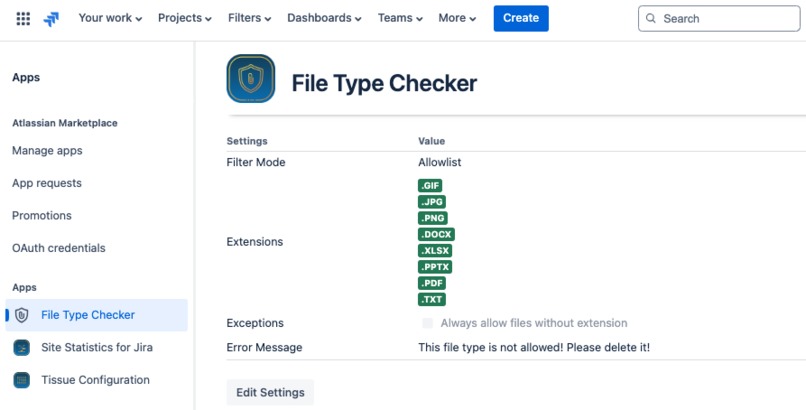Select File Type Checker in sidebar
This screenshot has height=410, width=806.
point(97,315)
